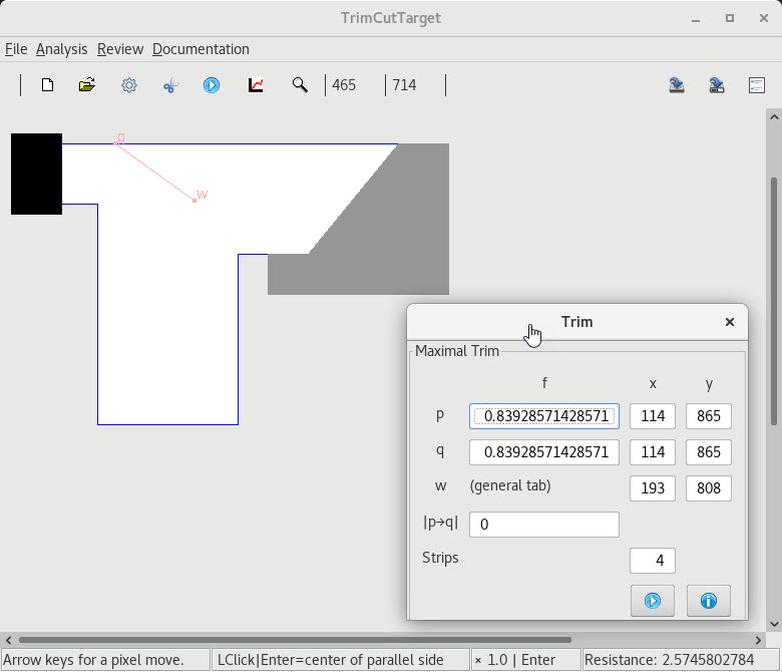
Task: Open the File menu
Action: (16, 49)
